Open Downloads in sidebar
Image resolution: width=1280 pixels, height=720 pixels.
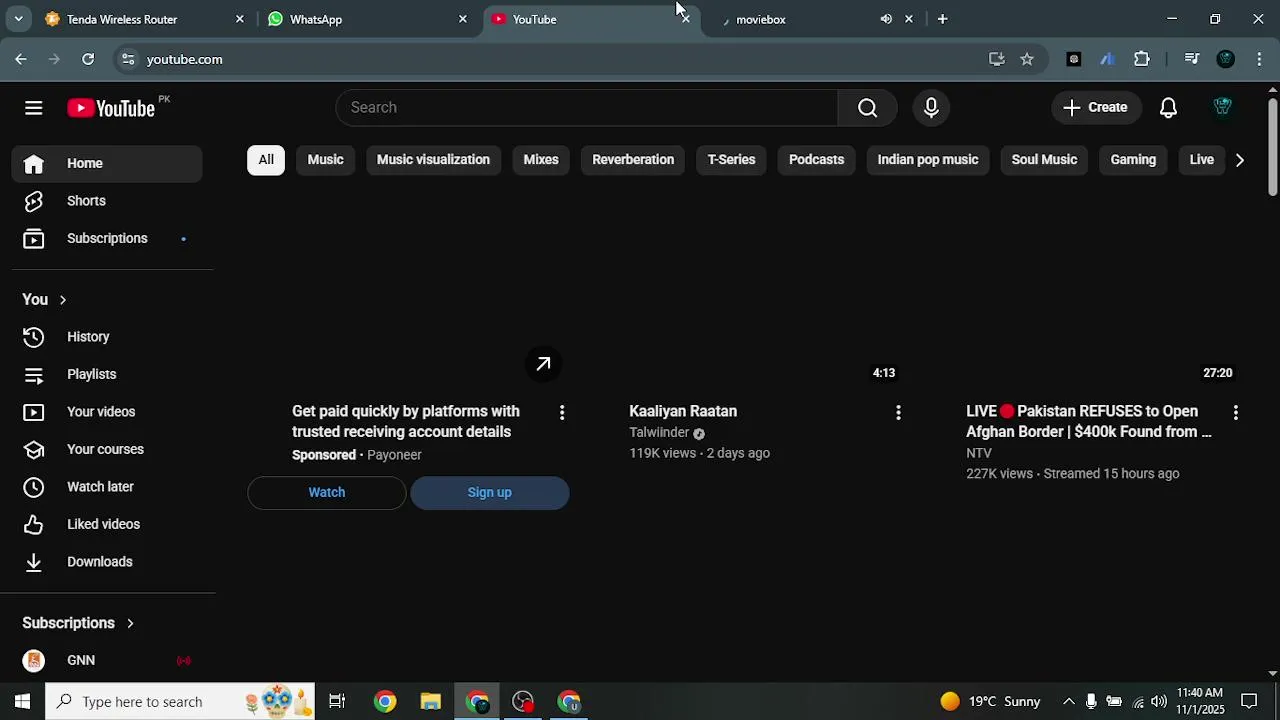[x=107, y=562]
